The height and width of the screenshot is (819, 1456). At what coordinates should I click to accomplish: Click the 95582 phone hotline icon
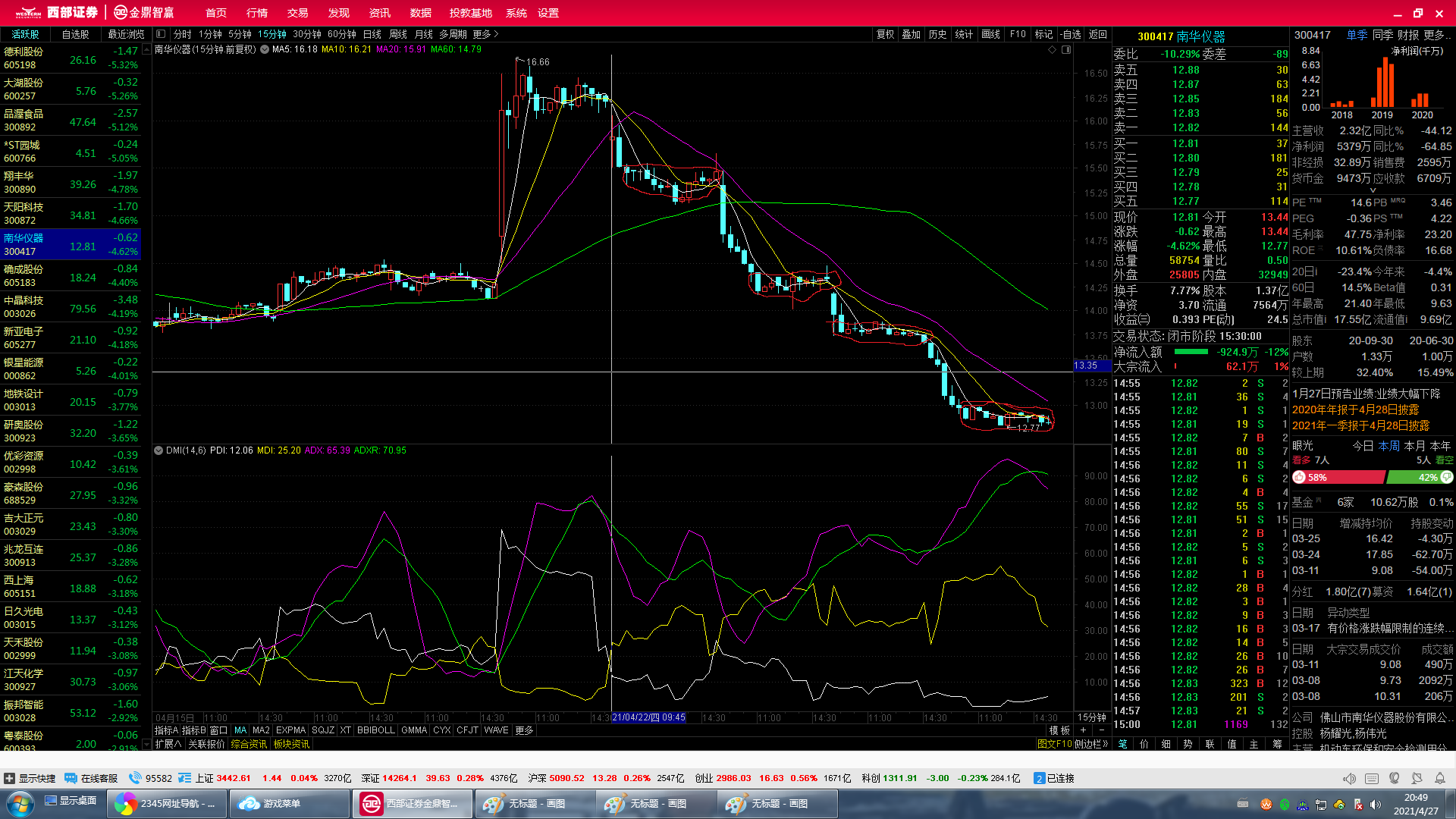(136, 778)
